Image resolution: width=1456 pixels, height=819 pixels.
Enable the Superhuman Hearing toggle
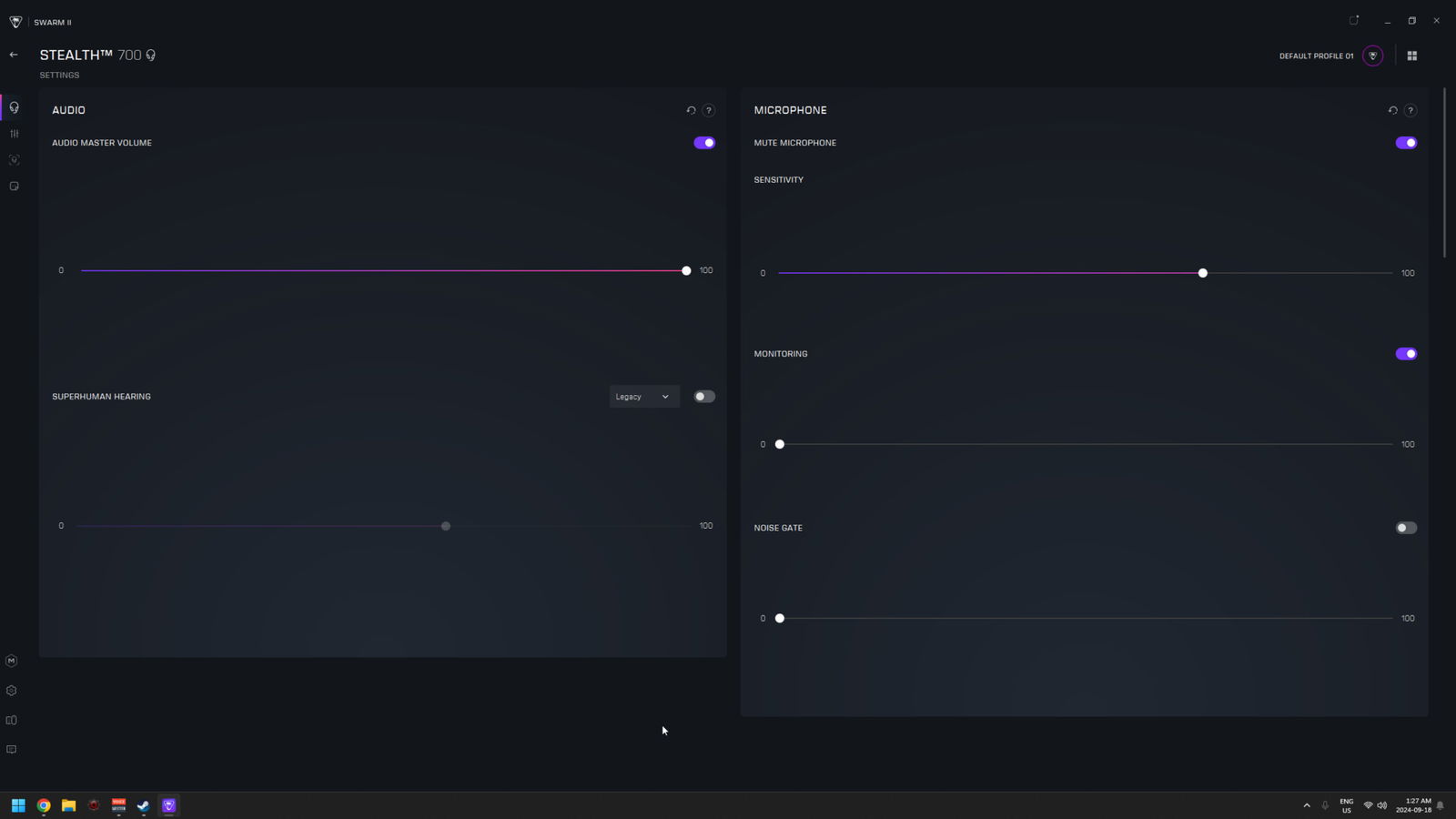click(704, 397)
